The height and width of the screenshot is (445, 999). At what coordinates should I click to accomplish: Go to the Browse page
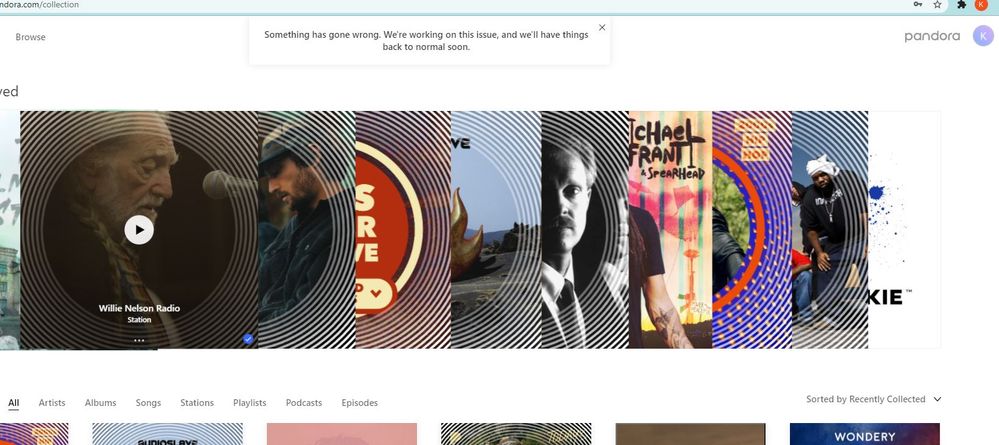pos(30,37)
